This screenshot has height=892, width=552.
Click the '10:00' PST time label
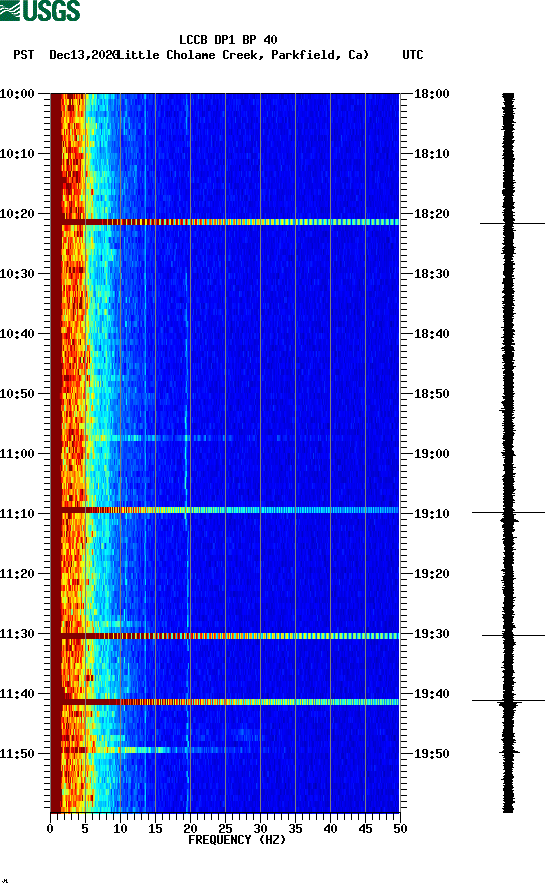tap(17, 94)
